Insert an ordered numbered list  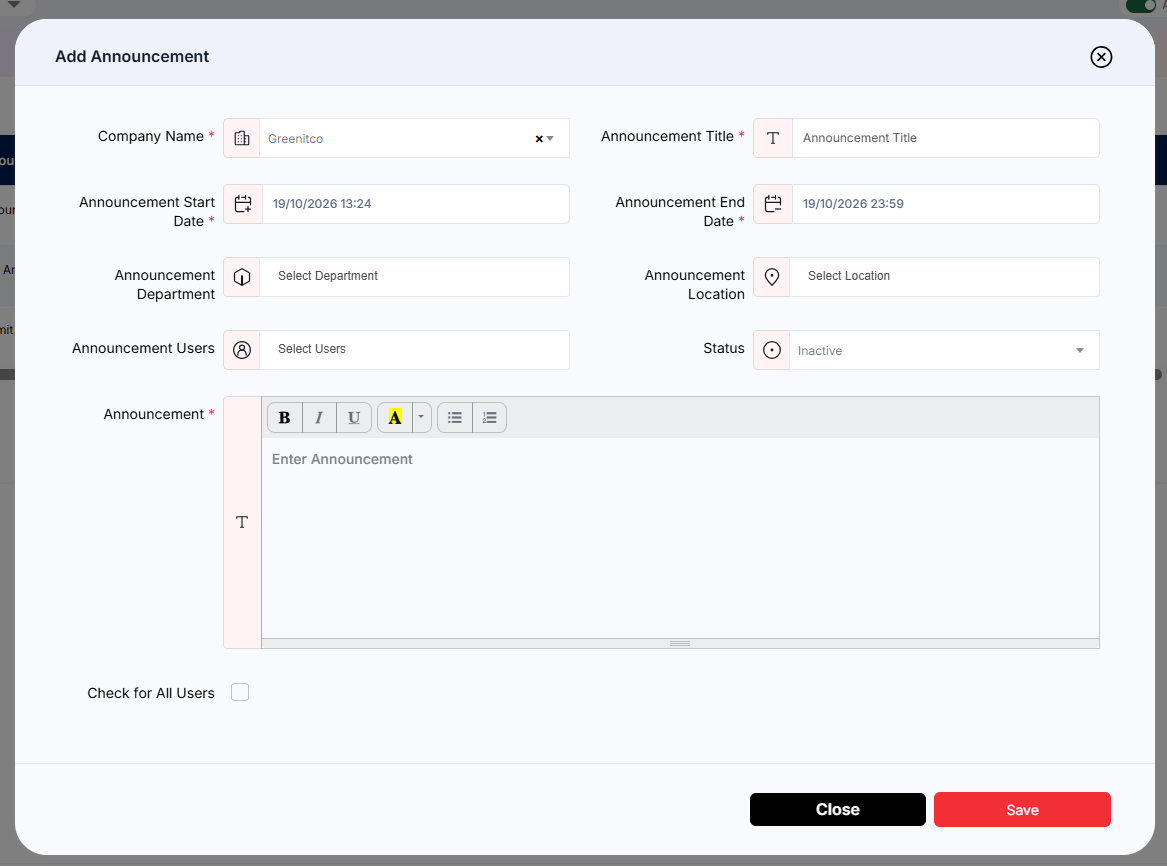tap(489, 417)
